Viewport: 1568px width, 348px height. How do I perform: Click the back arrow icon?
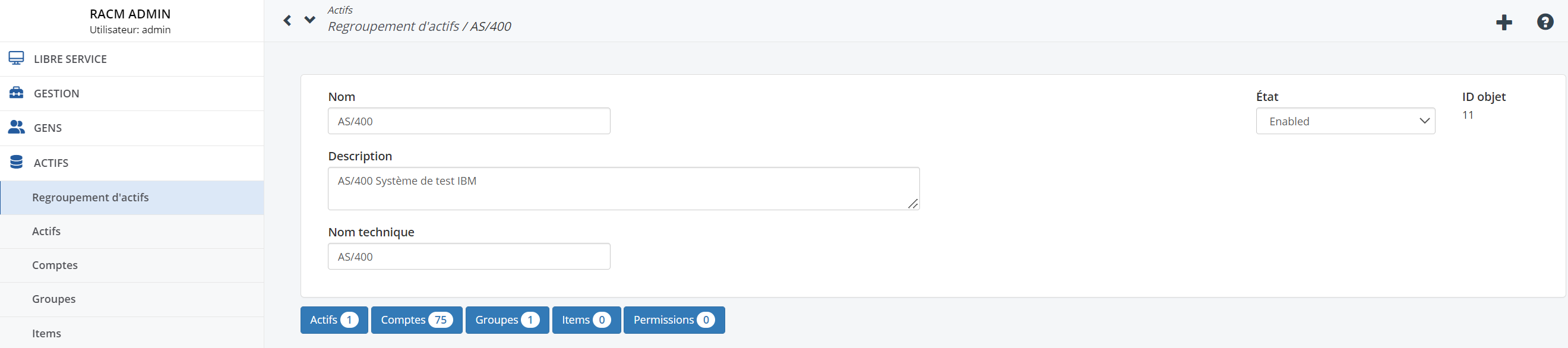tap(287, 21)
